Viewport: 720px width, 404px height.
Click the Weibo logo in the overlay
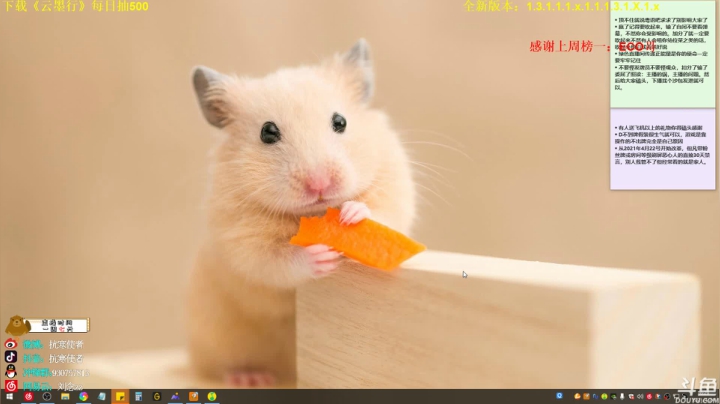click(x=11, y=344)
